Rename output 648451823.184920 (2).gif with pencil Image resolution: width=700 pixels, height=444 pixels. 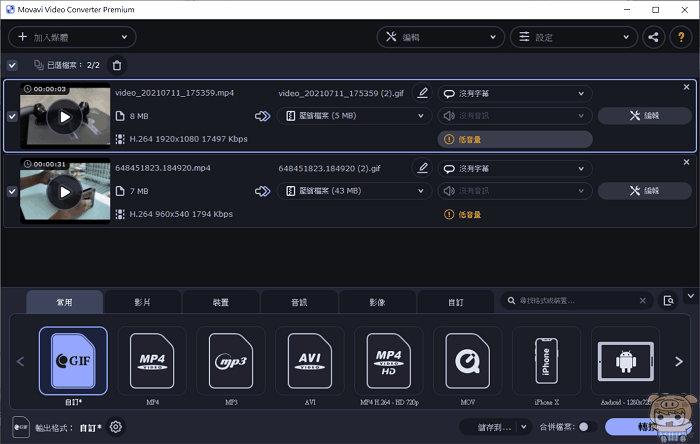click(x=422, y=168)
